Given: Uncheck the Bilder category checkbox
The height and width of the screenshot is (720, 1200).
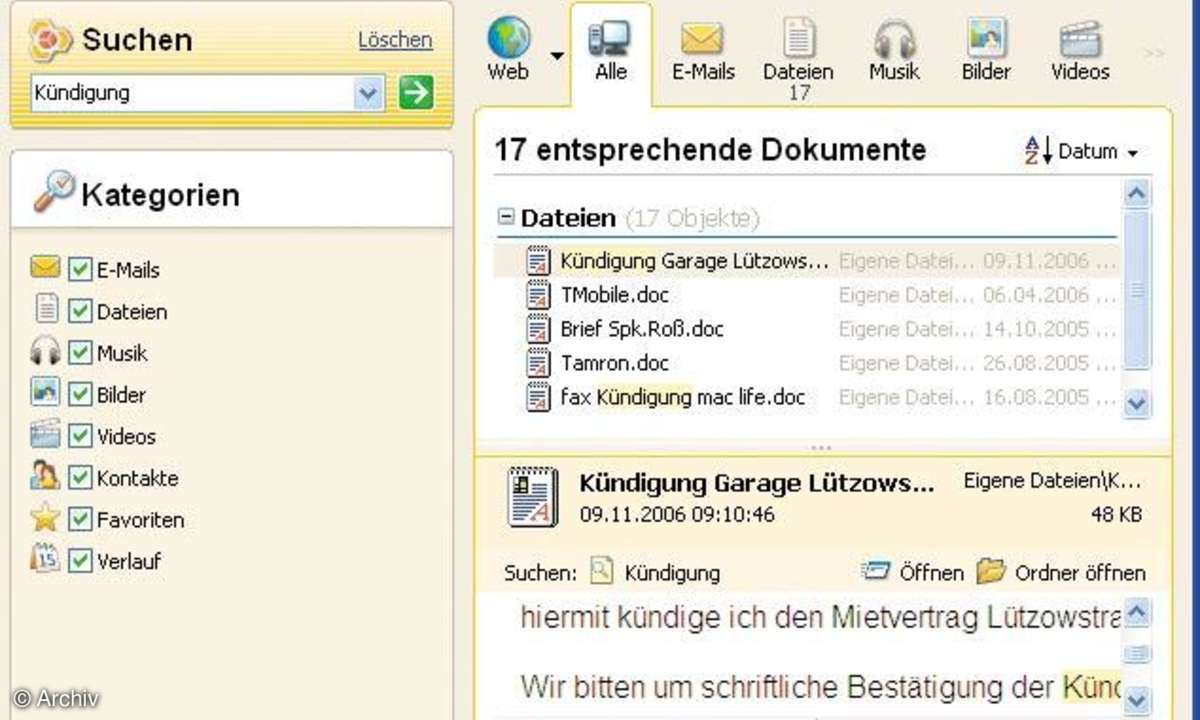Looking at the screenshot, I should coord(81,395).
